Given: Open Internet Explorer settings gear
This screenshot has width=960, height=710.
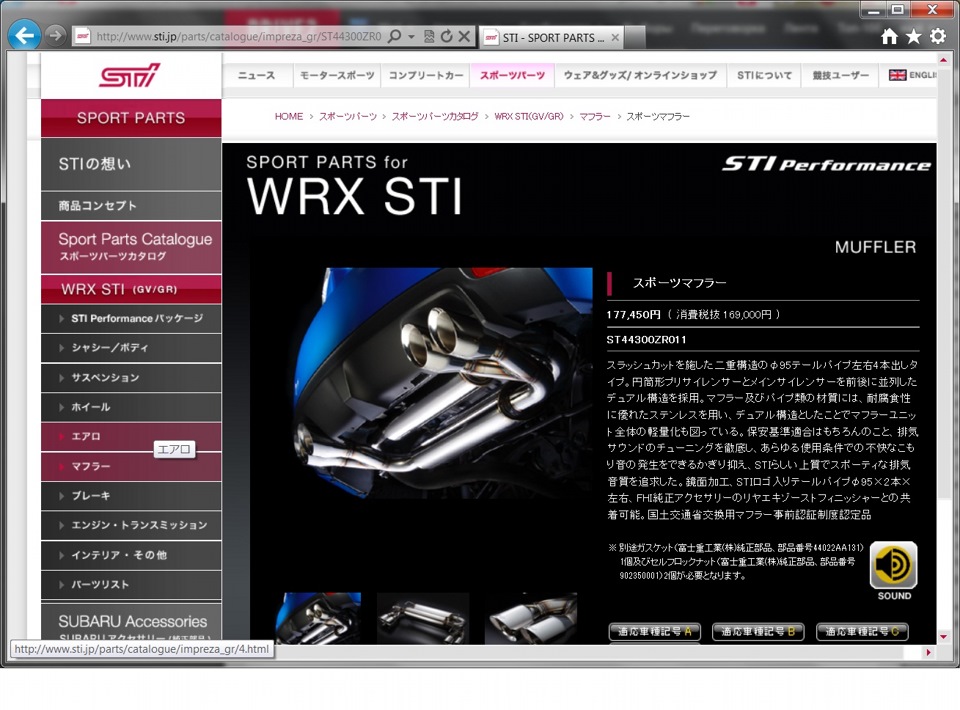Looking at the screenshot, I should [x=937, y=35].
